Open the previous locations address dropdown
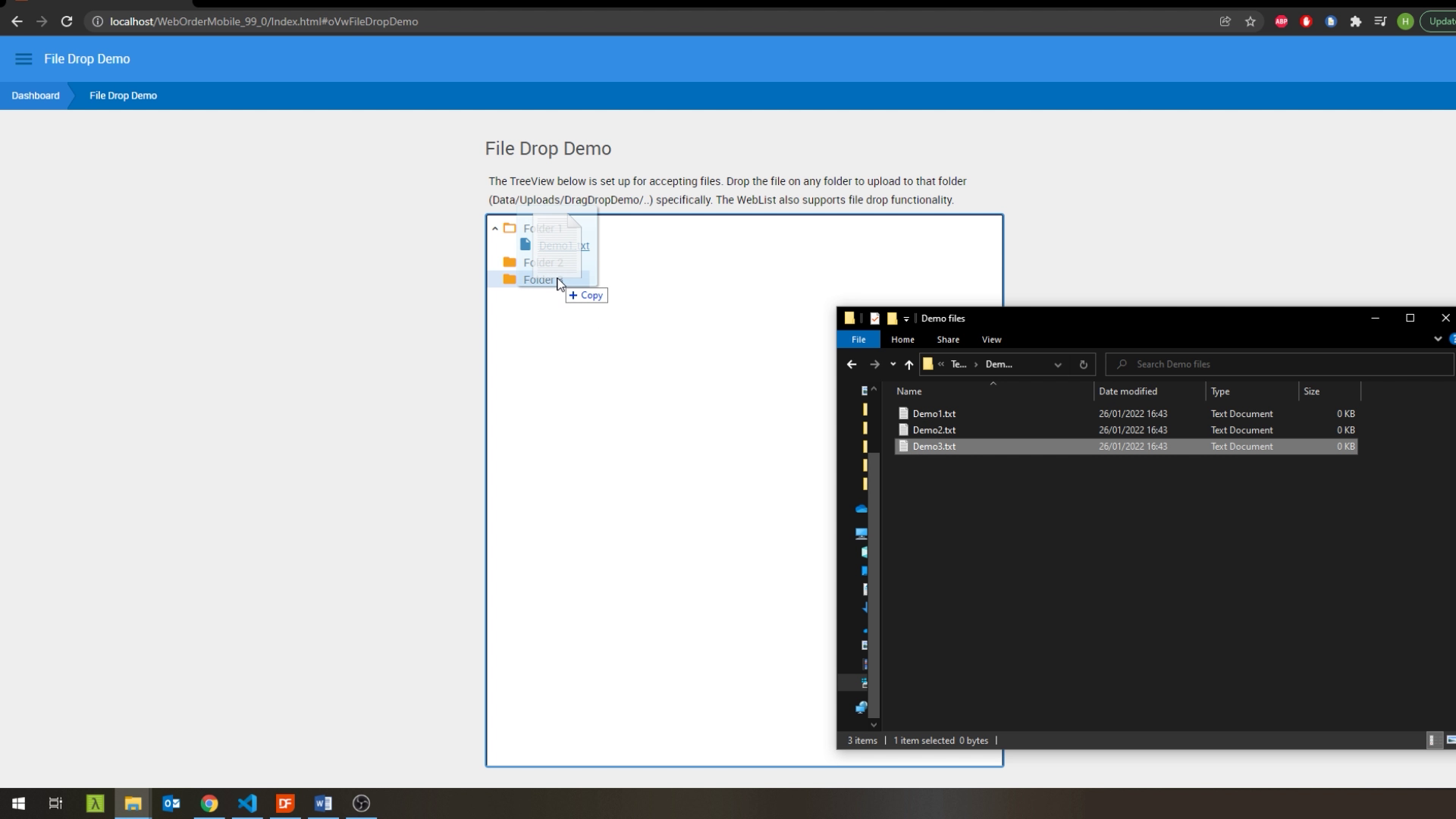This screenshot has height=819, width=1456. tap(1058, 365)
